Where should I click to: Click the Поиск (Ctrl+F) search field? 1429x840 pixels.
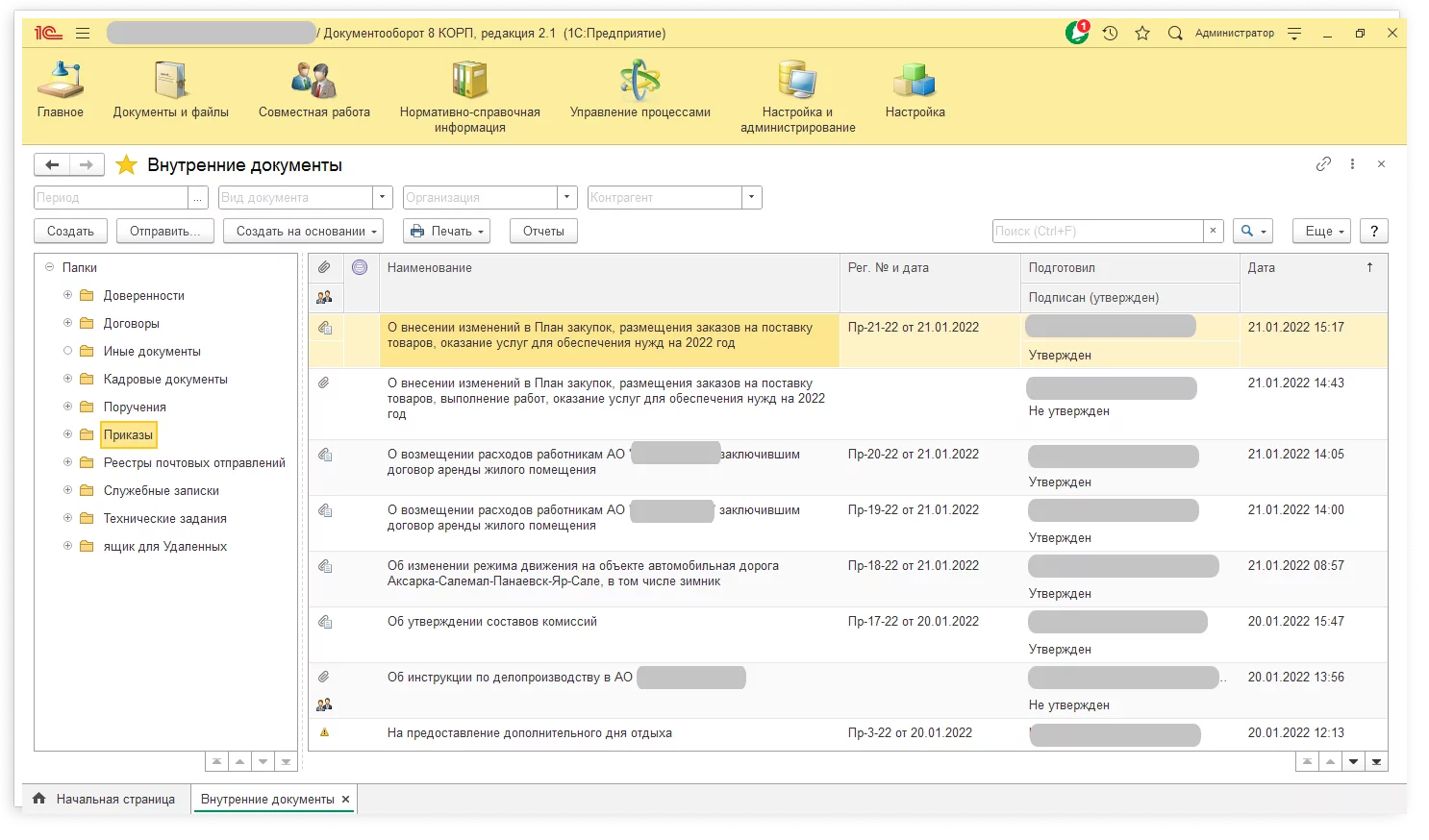(1096, 231)
